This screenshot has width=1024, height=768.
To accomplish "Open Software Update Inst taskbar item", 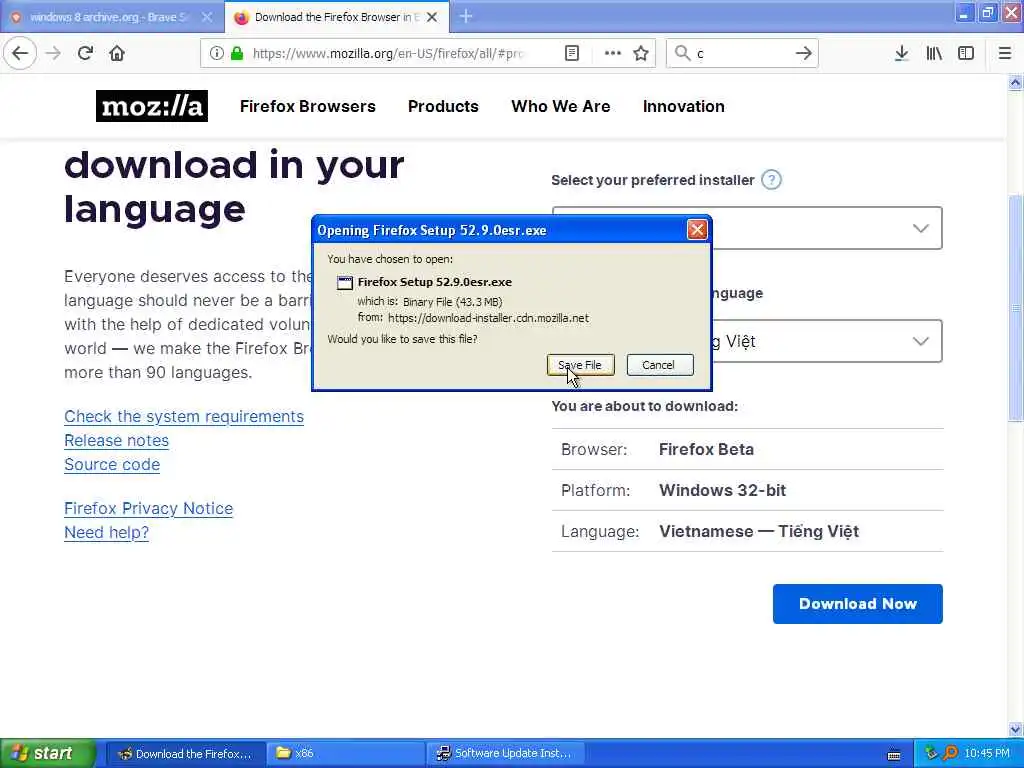I will (505, 754).
